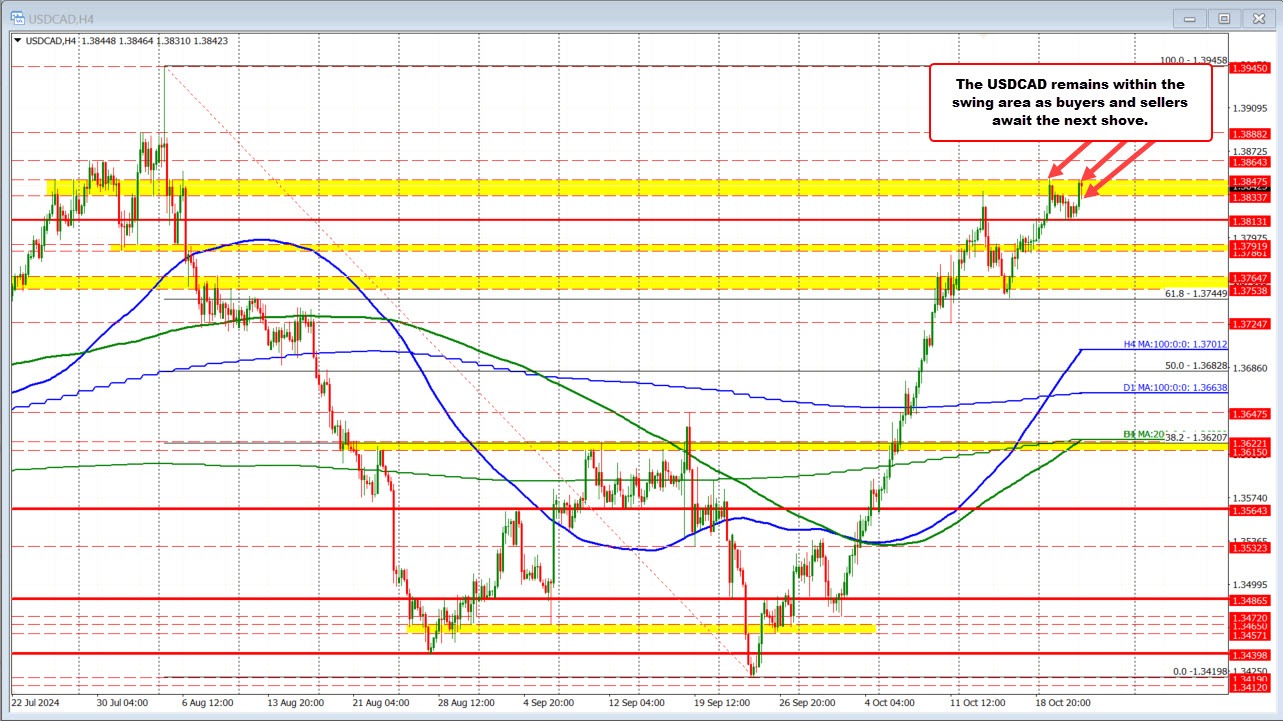1283x721 pixels.
Task: Click the 1.35323 red price tag
Action: pyautogui.click(x=1250, y=548)
